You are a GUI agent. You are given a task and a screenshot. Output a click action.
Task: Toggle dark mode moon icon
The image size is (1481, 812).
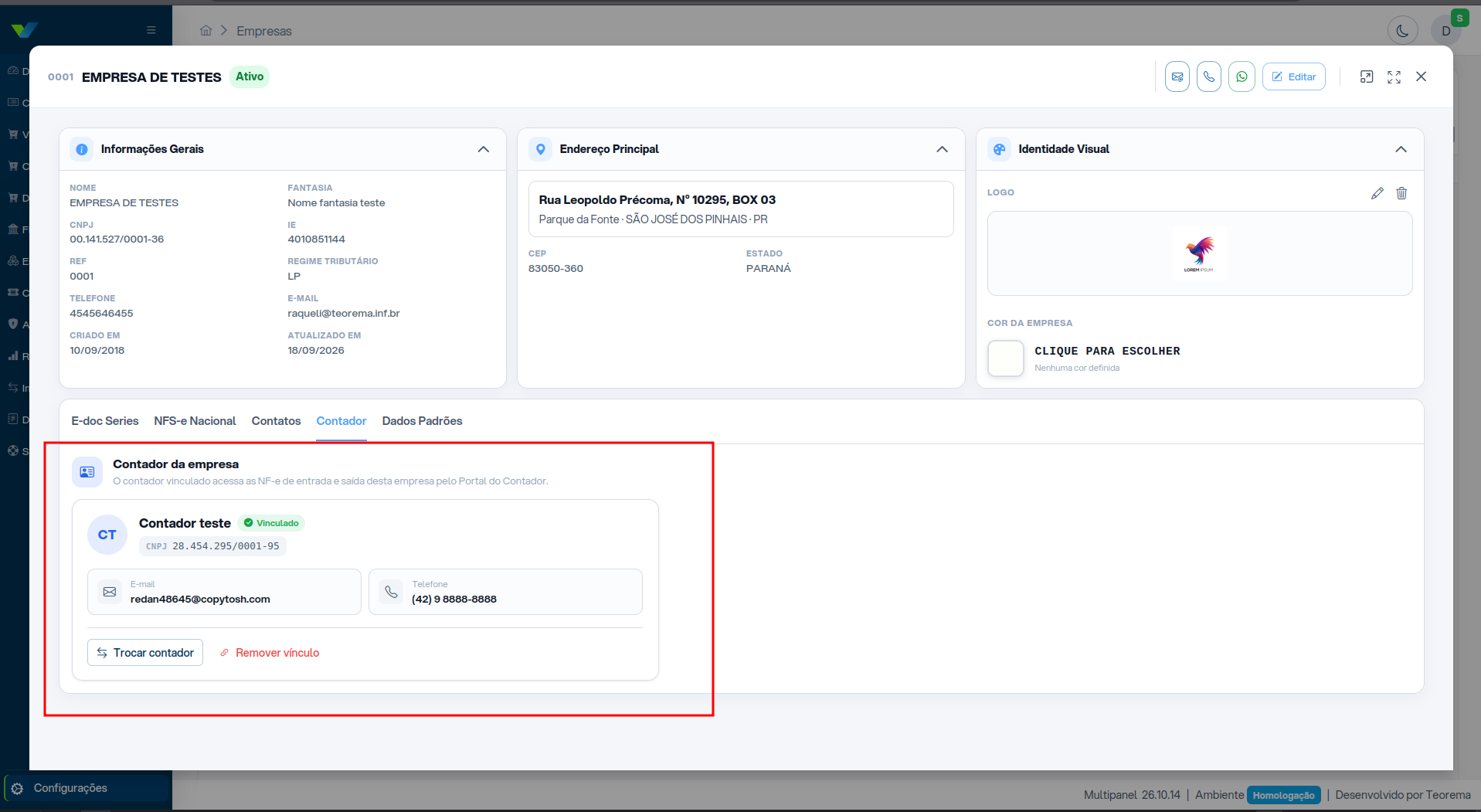click(1402, 31)
